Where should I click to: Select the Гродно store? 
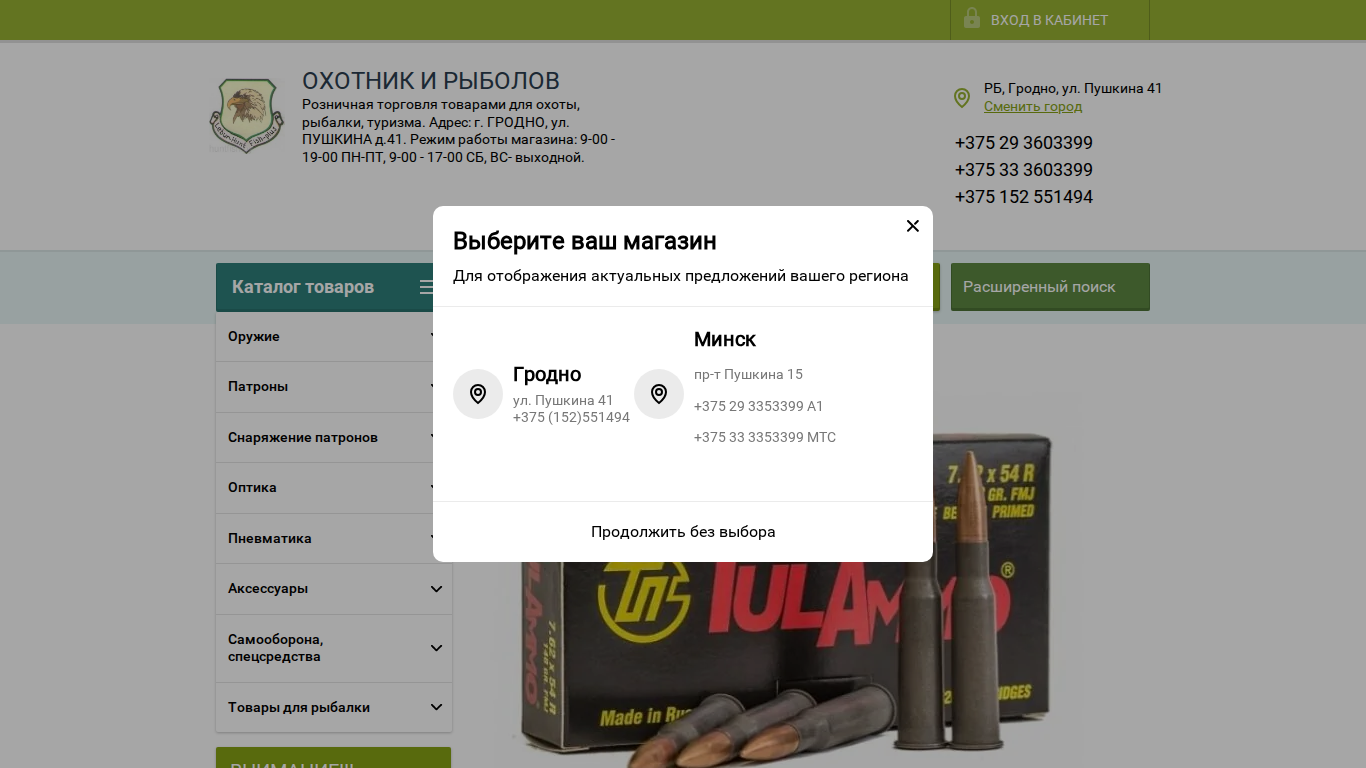(x=543, y=394)
